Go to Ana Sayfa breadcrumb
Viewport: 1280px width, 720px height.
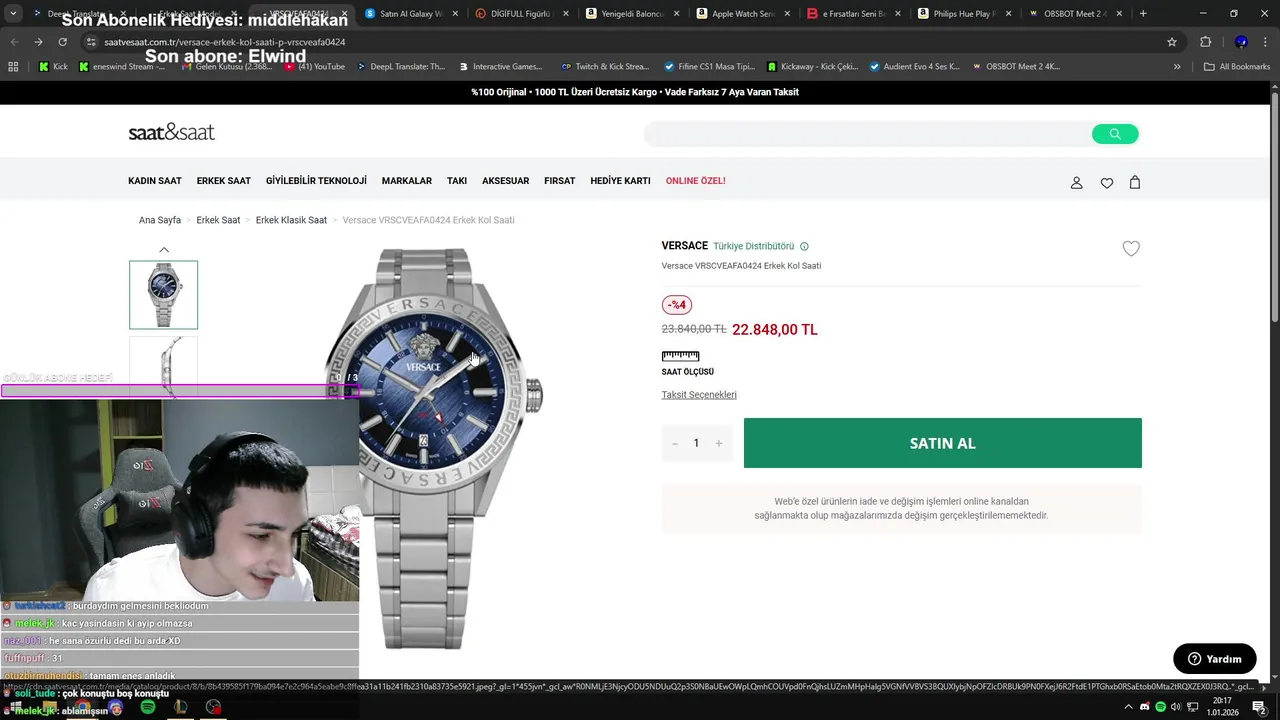coord(160,220)
